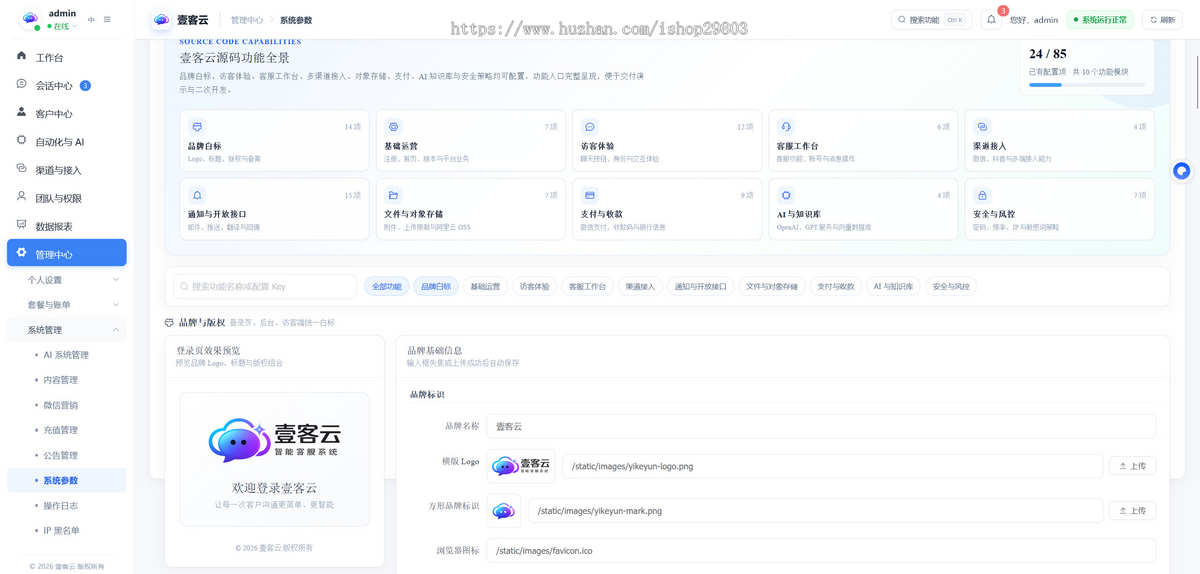The width and height of the screenshot is (1200, 574).
Task: Select the 文件与对象存储 filter tab
Action: (772, 287)
